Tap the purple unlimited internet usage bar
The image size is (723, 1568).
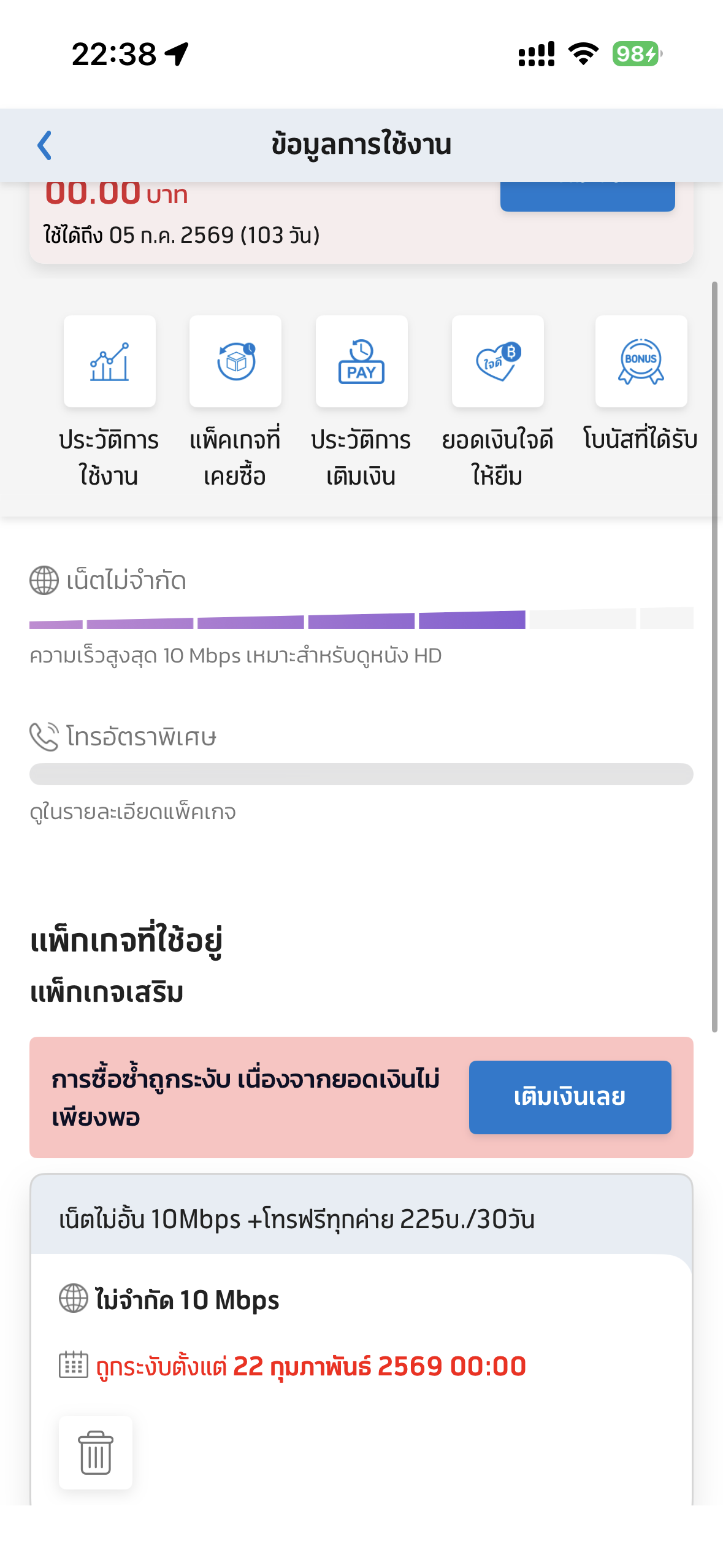coord(361,618)
